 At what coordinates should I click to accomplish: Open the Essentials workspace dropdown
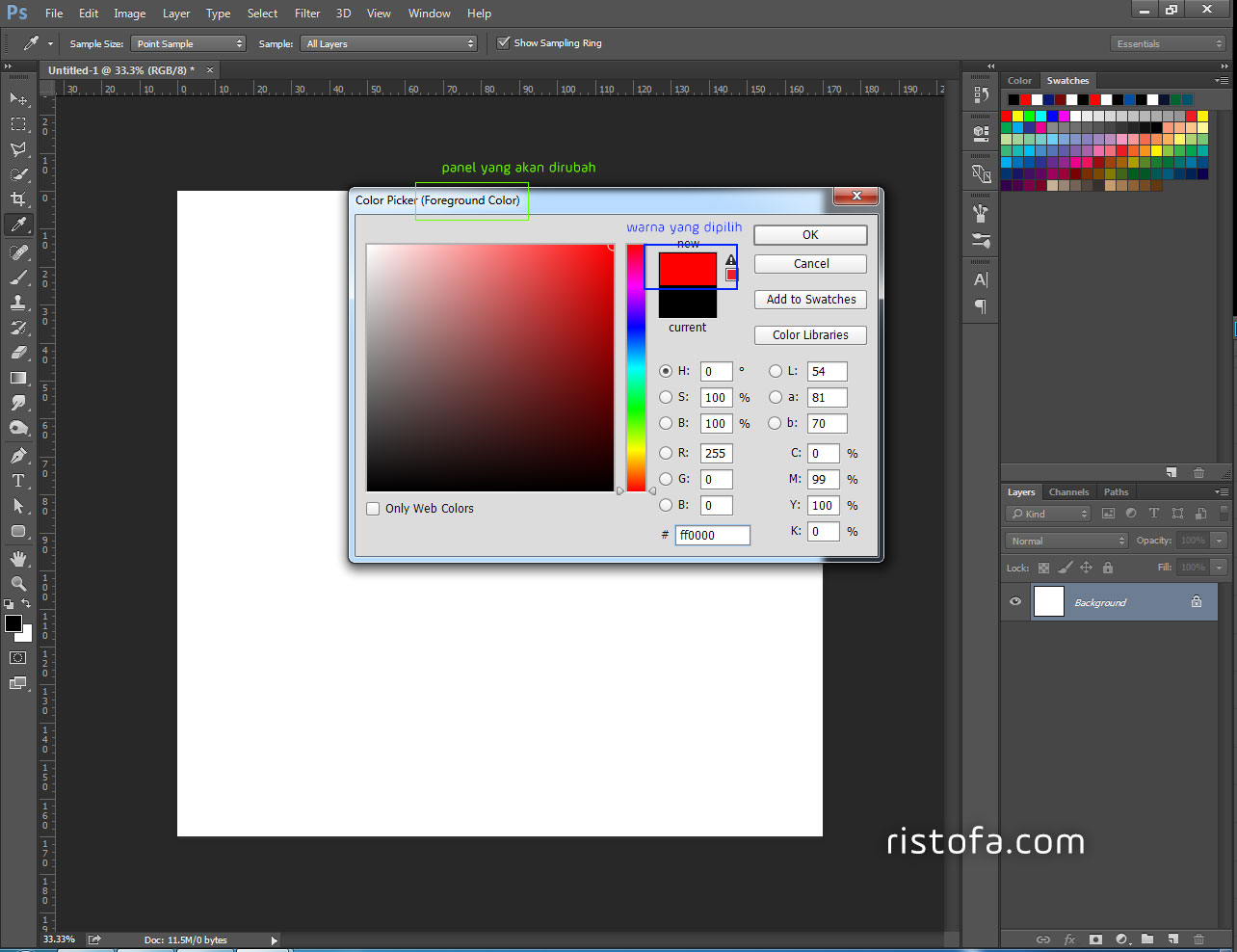(1168, 43)
